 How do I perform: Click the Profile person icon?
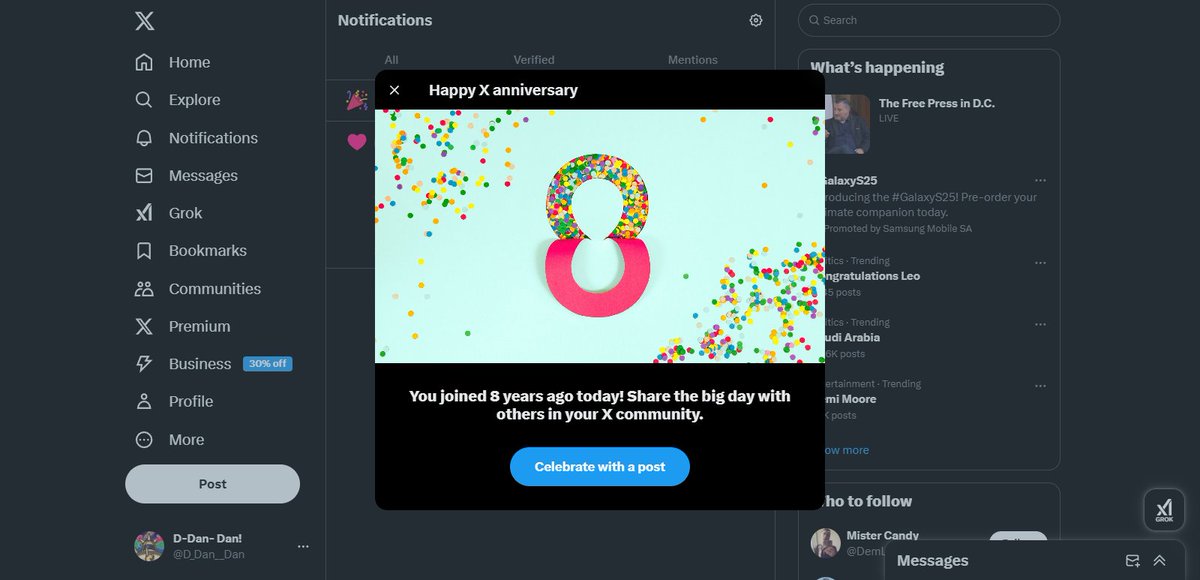click(144, 401)
